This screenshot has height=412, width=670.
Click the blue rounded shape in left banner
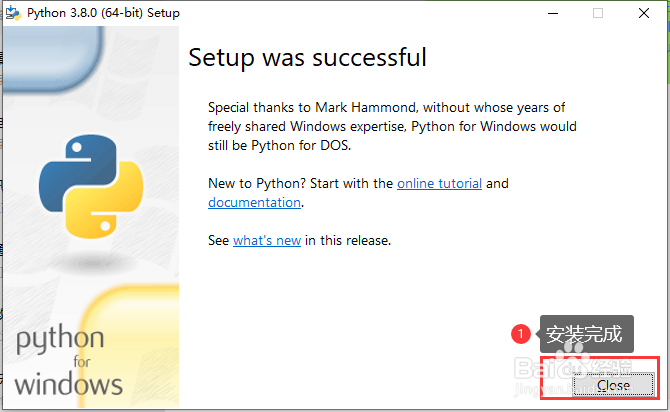point(53,58)
